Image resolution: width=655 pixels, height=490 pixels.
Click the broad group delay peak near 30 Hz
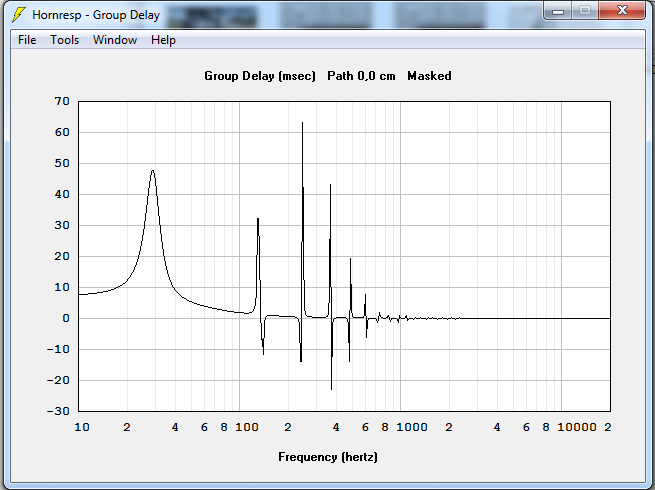click(153, 171)
